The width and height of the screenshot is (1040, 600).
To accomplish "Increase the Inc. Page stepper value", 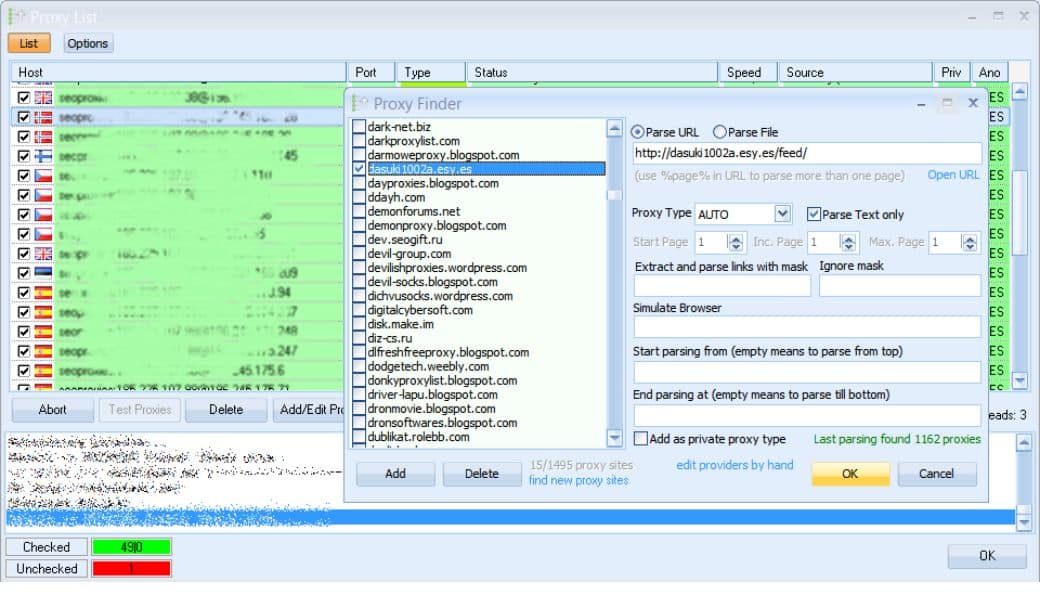I will pyautogui.click(x=848, y=238).
